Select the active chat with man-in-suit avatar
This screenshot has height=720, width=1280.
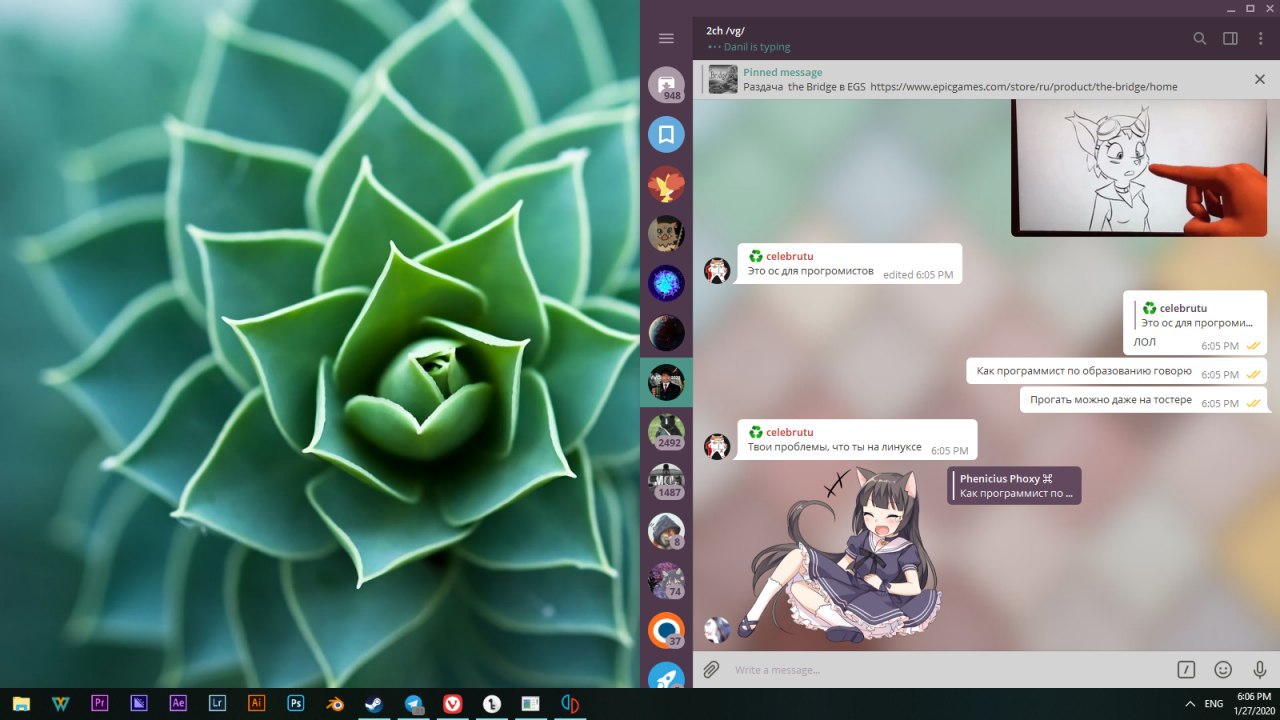coord(666,382)
